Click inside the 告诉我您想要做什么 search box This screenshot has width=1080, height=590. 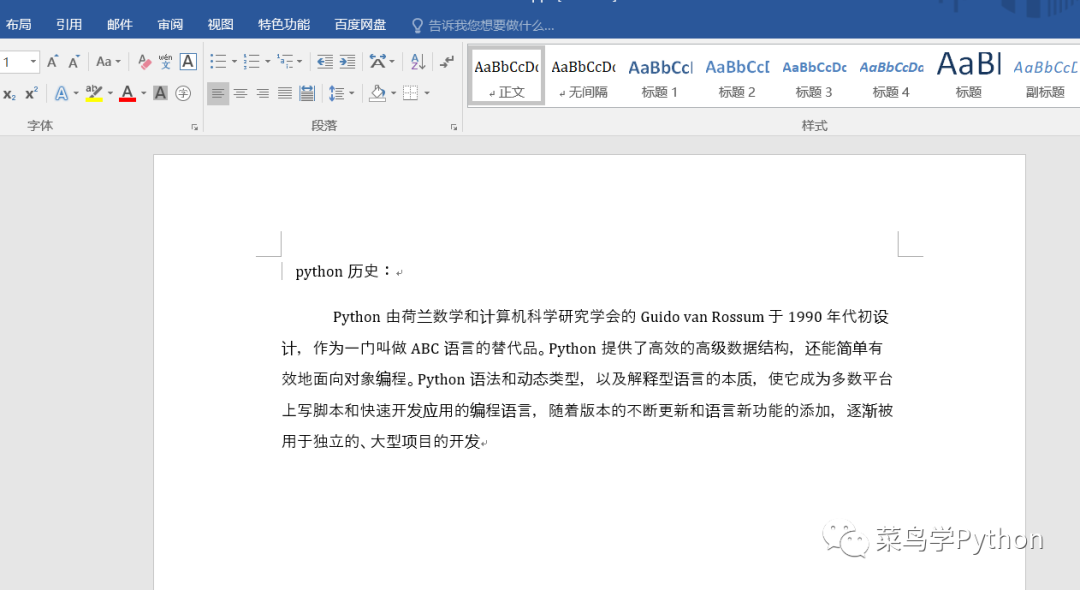pos(485,23)
